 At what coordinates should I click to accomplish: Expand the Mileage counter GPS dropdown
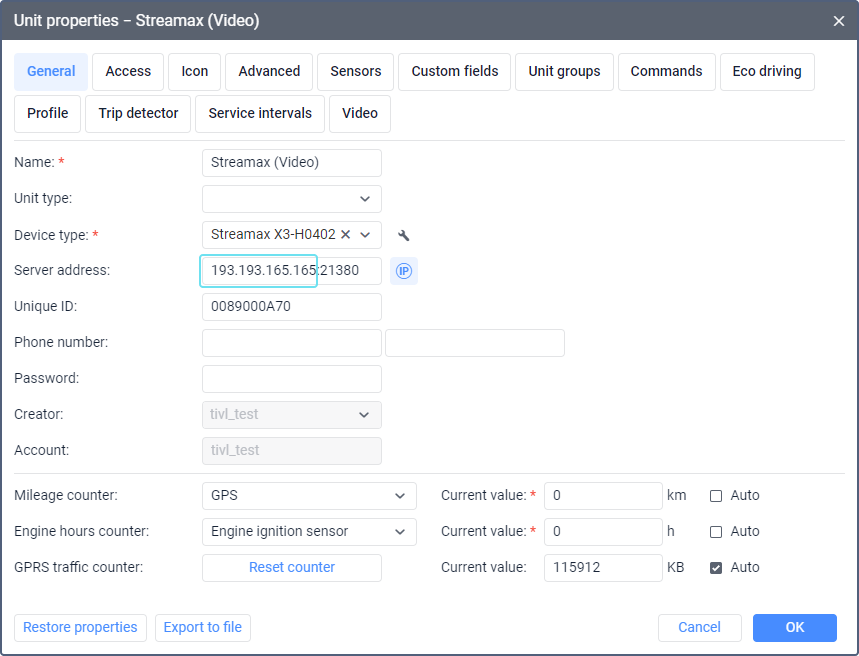pyautogui.click(x=400, y=495)
